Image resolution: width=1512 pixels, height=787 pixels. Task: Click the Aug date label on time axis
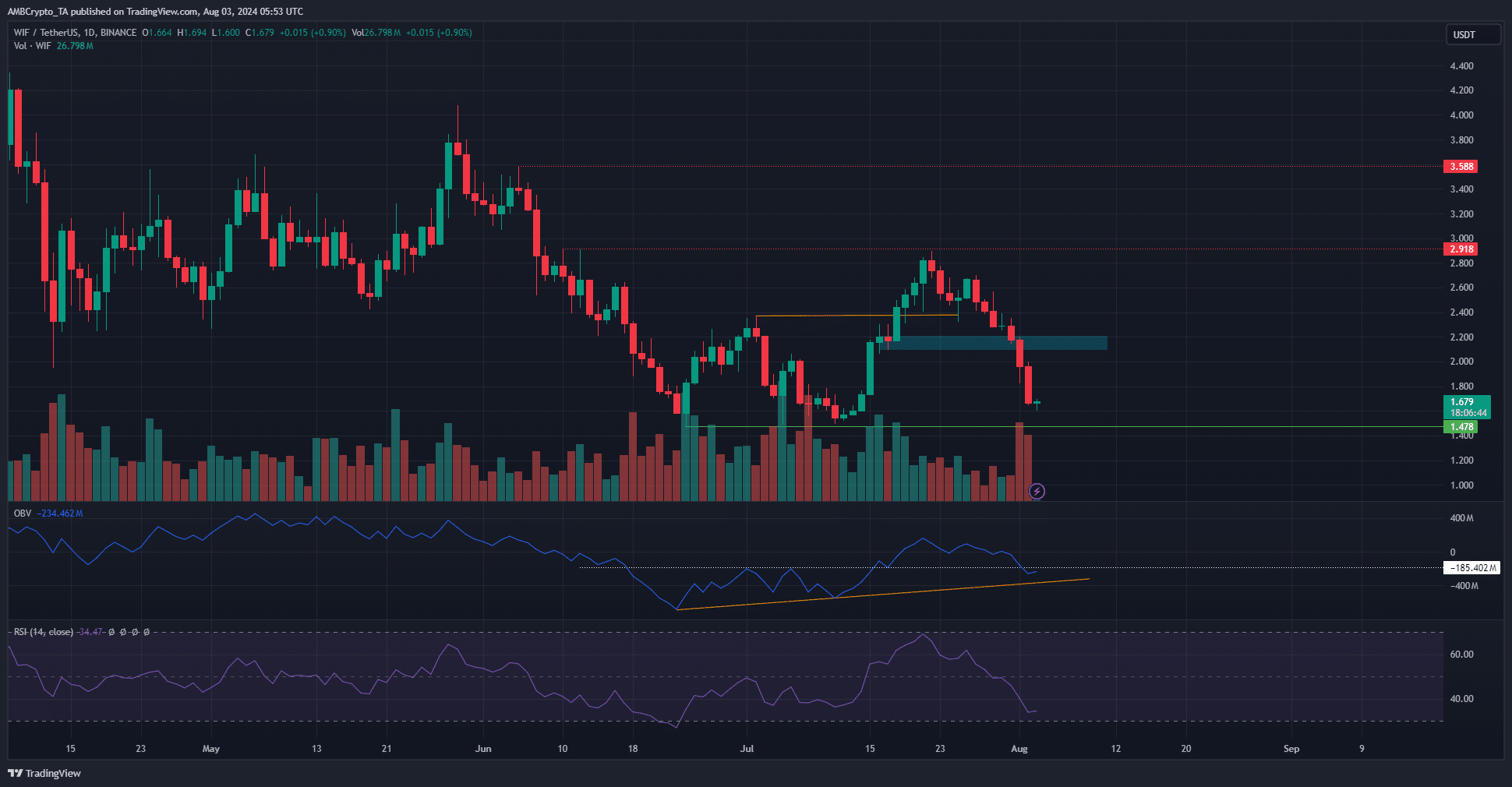point(1019,749)
